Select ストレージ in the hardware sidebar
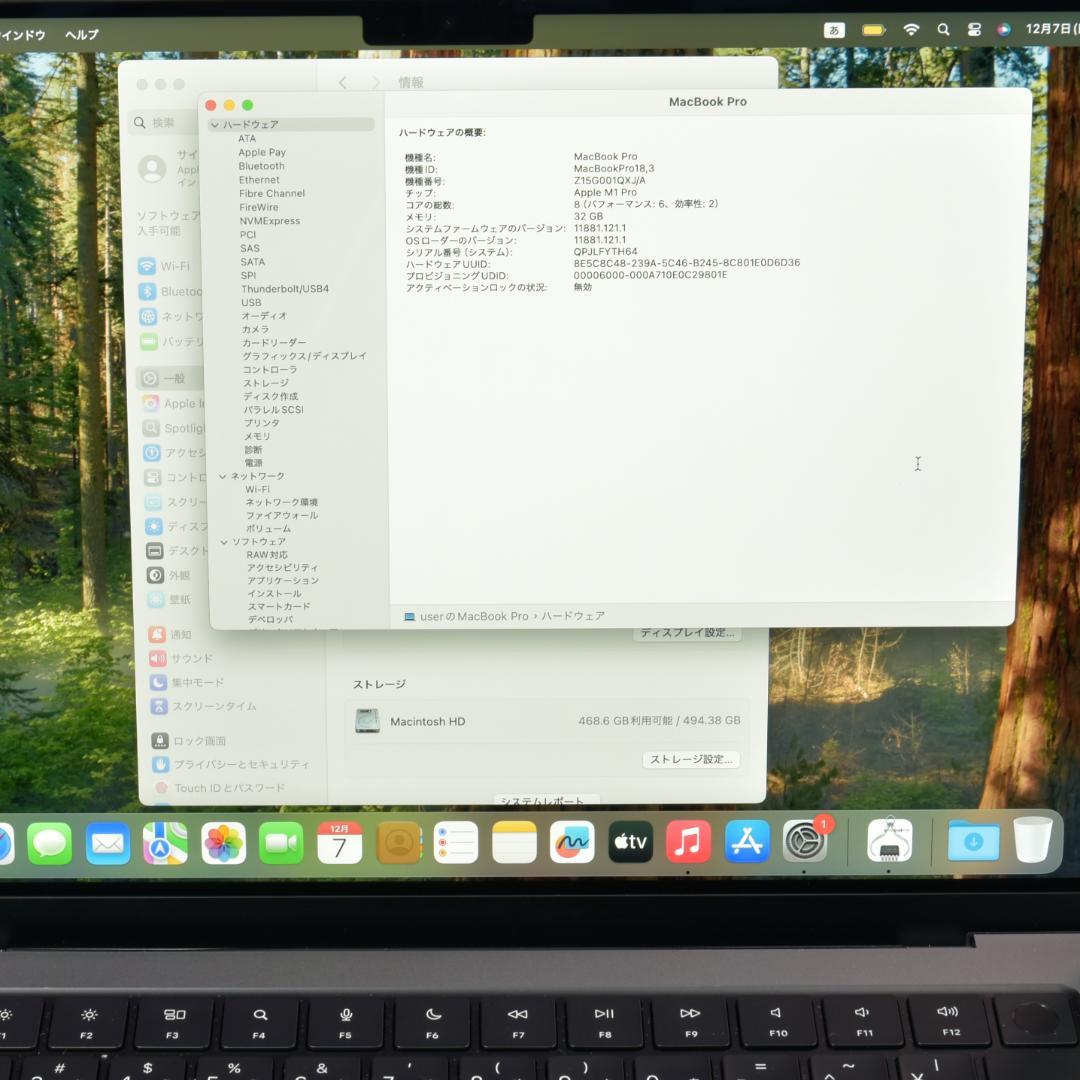The height and width of the screenshot is (1080, 1080). (265, 383)
